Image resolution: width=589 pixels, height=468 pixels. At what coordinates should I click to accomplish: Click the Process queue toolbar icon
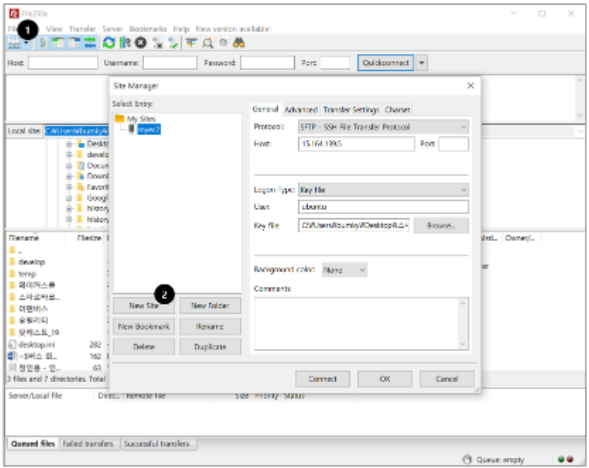tap(125, 43)
